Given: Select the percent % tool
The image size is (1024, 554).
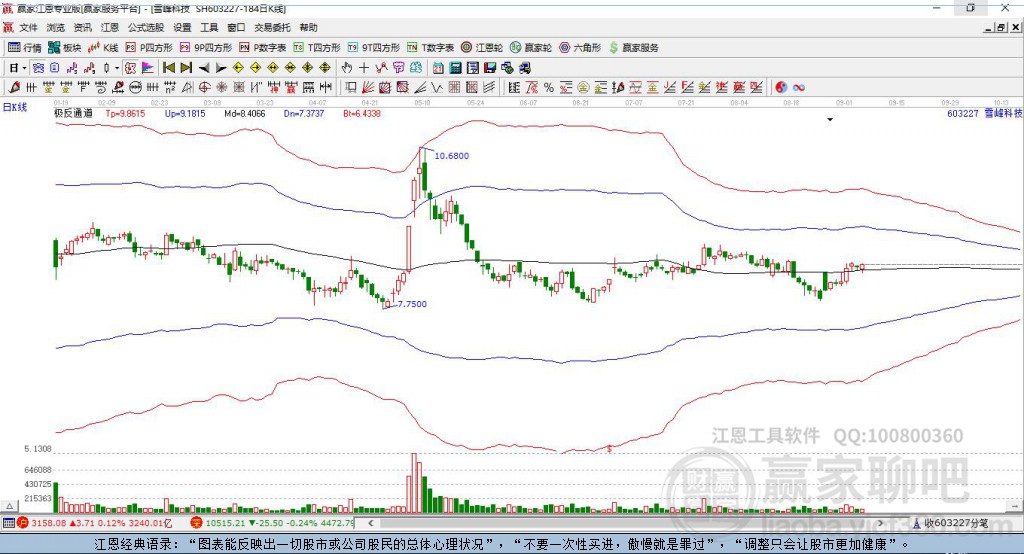Looking at the screenshot, I should tap(549, 87).
